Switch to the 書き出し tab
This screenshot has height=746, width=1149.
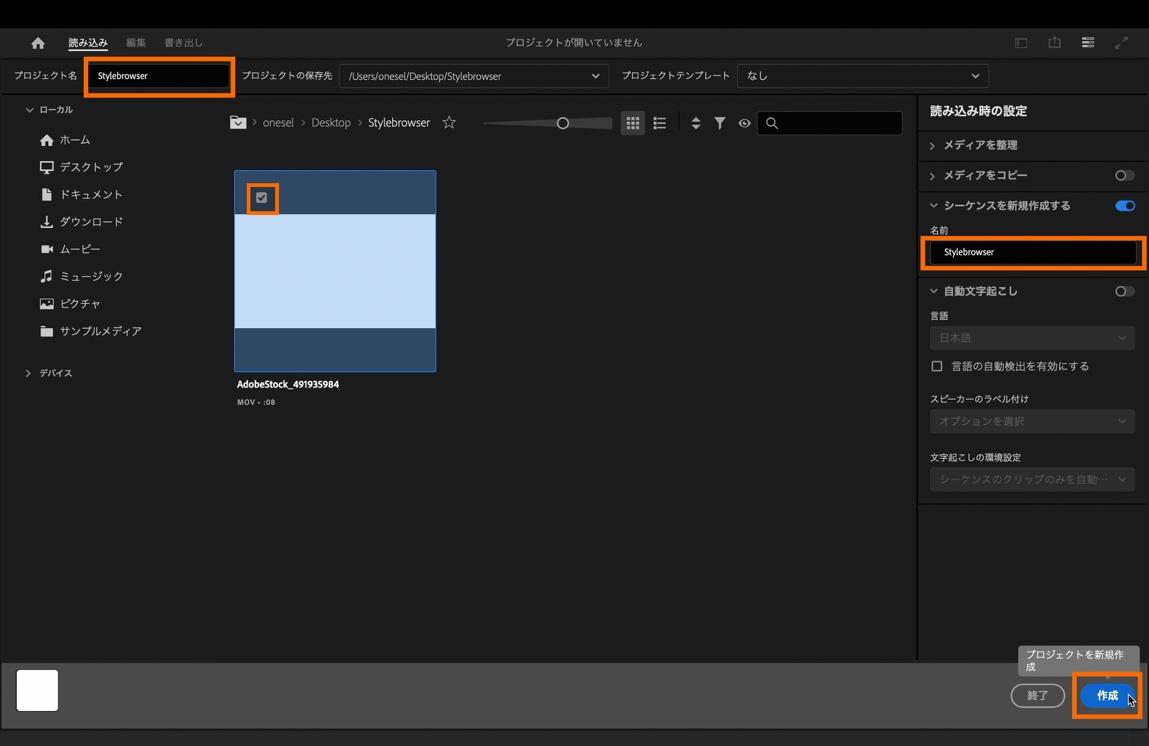tap(183, 43)
